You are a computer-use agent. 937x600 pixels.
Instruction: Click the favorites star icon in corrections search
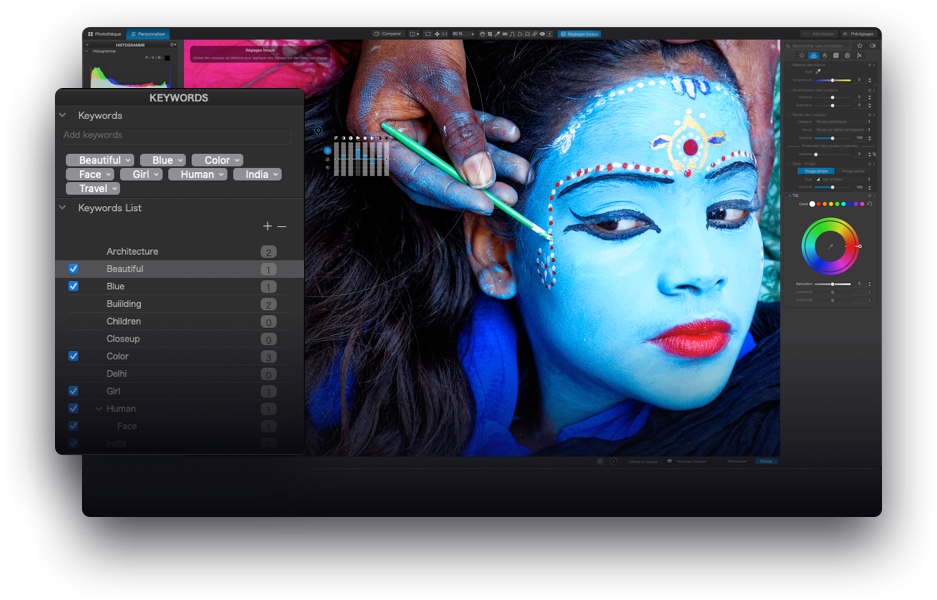859,45
